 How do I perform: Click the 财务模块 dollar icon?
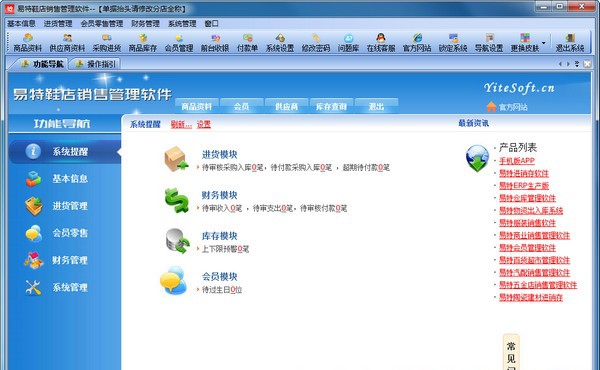tap(176, 200)
